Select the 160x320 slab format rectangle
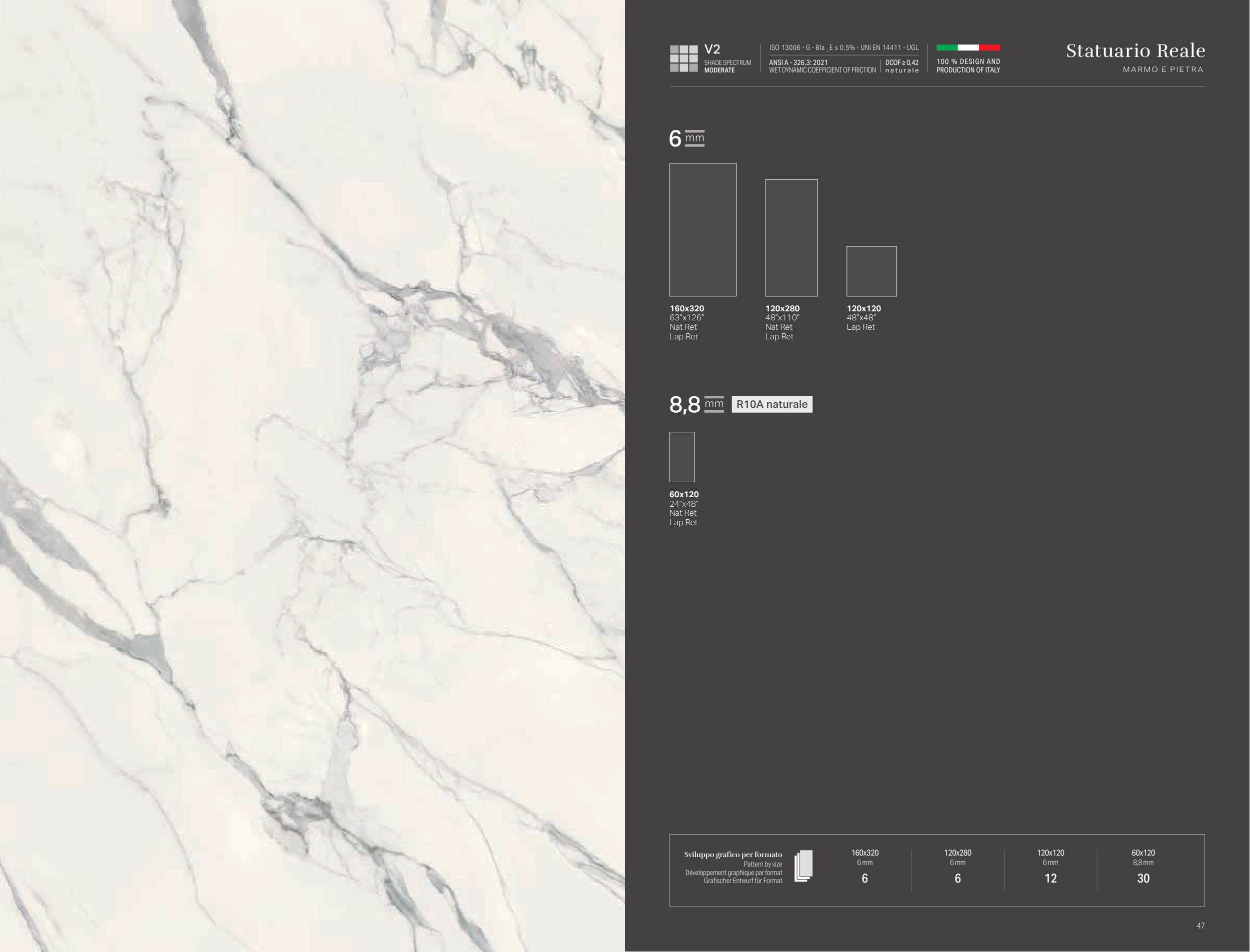Screen dimensions: 1250x952 pos(702,229)
